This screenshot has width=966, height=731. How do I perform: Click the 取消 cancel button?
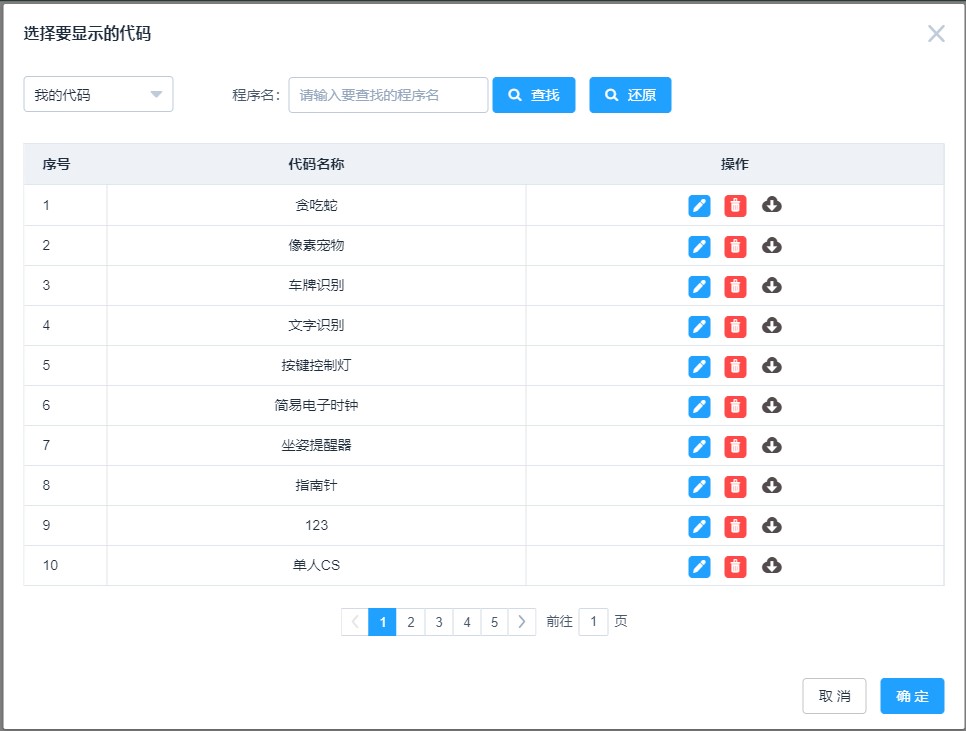[x=834, y=696]
